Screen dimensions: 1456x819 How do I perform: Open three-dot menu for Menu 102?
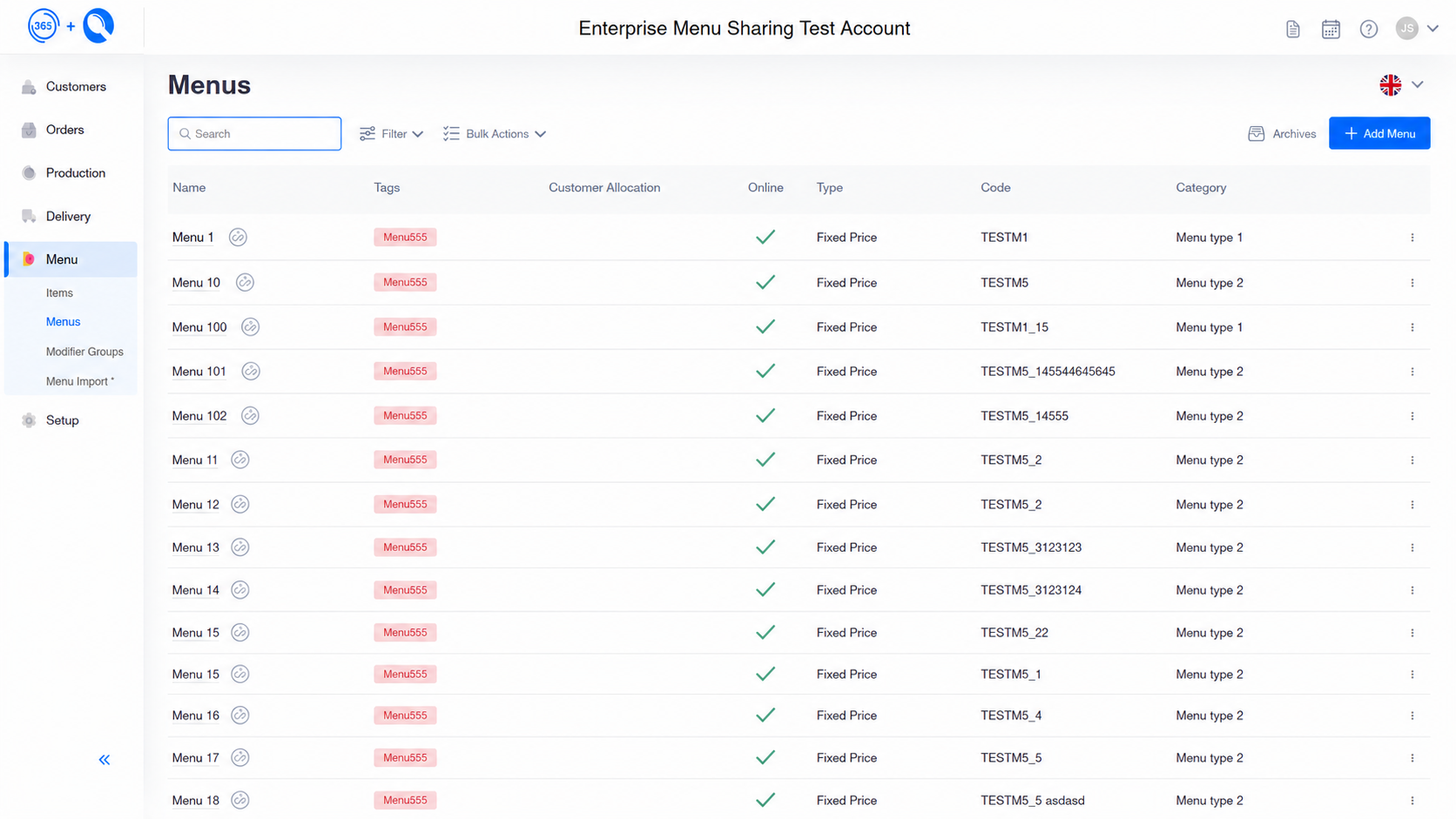1412,415
